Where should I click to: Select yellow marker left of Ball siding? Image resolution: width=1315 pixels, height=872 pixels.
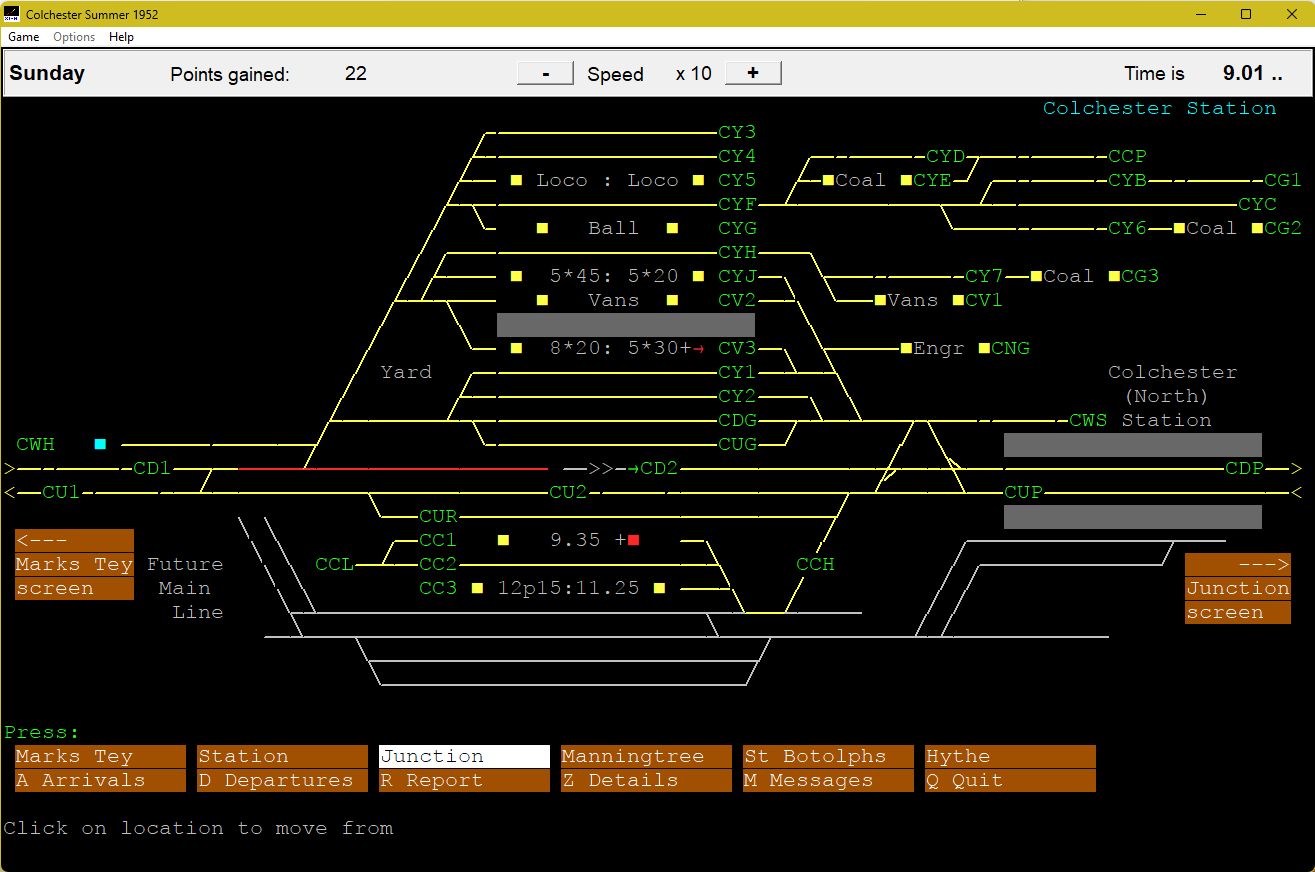(542, 228)
